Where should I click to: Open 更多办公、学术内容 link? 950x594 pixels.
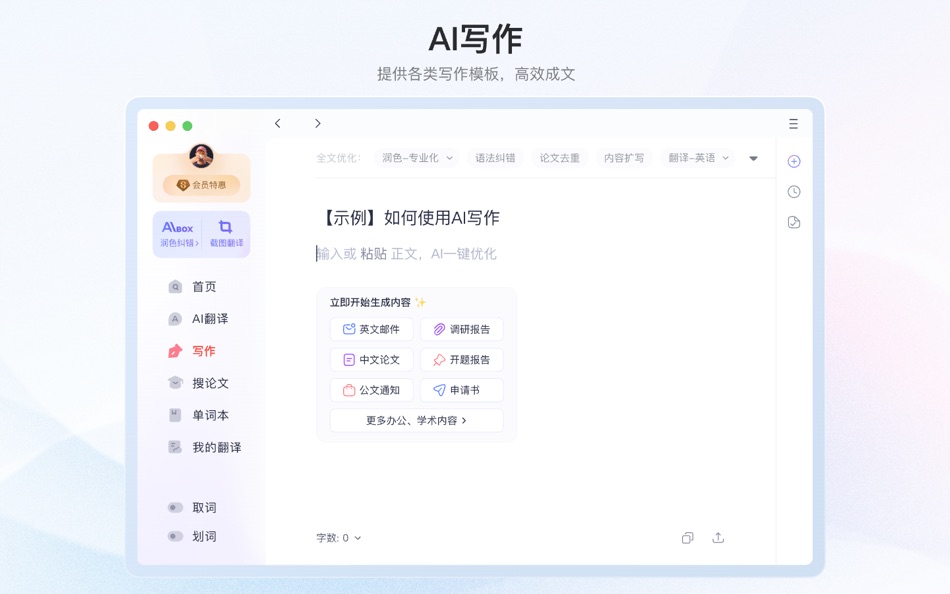pos(417,421)
